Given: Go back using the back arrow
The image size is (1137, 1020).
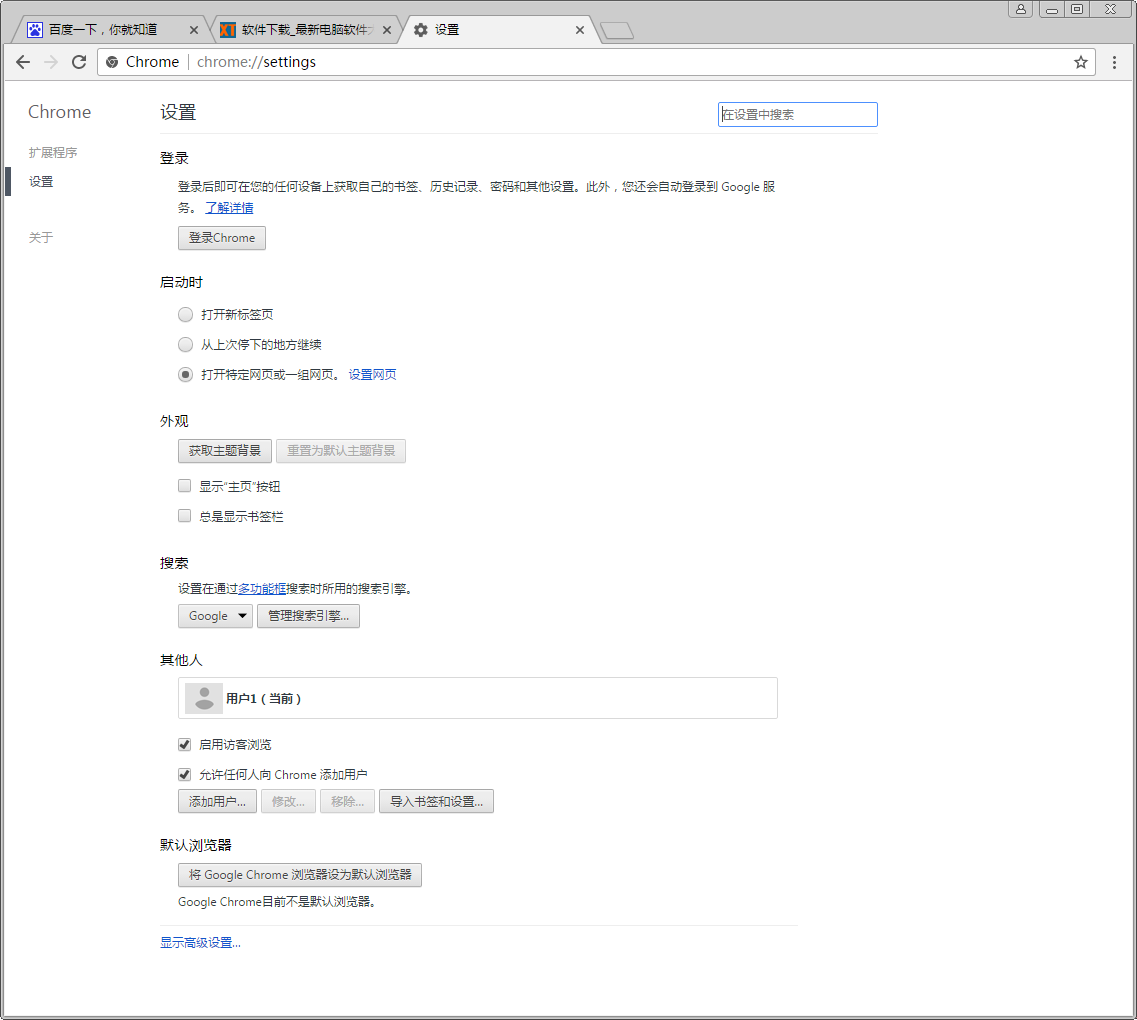Looking at the screenshot, I should (23, 62).
